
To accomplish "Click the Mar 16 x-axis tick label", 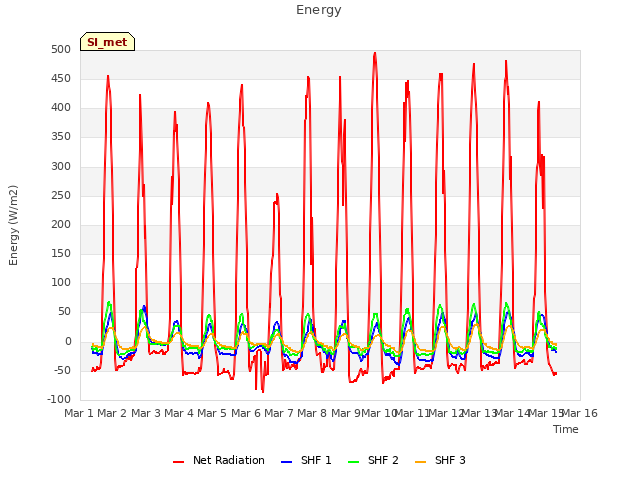I will tap(580, 413).
